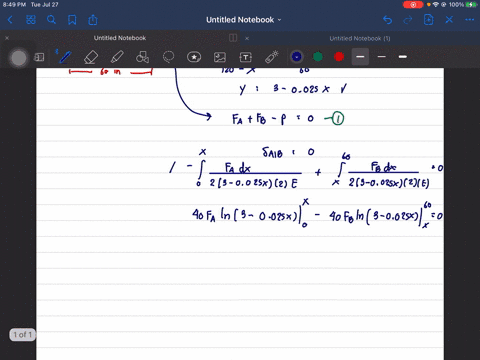
Task: Add a new page
Action: point(428,20)
